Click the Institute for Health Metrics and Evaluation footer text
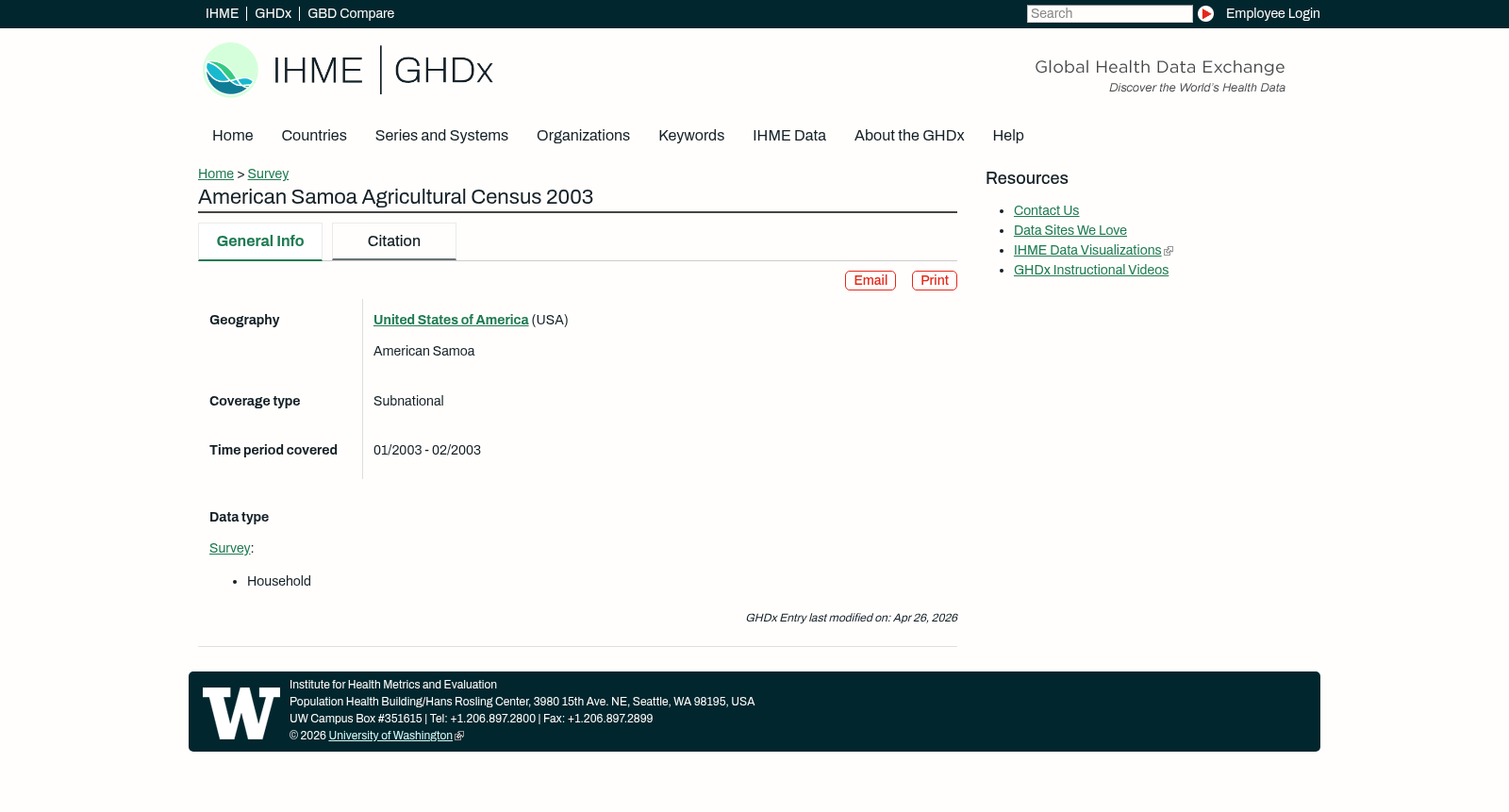Screen dimensions: 1509x812 click(393, 685)
